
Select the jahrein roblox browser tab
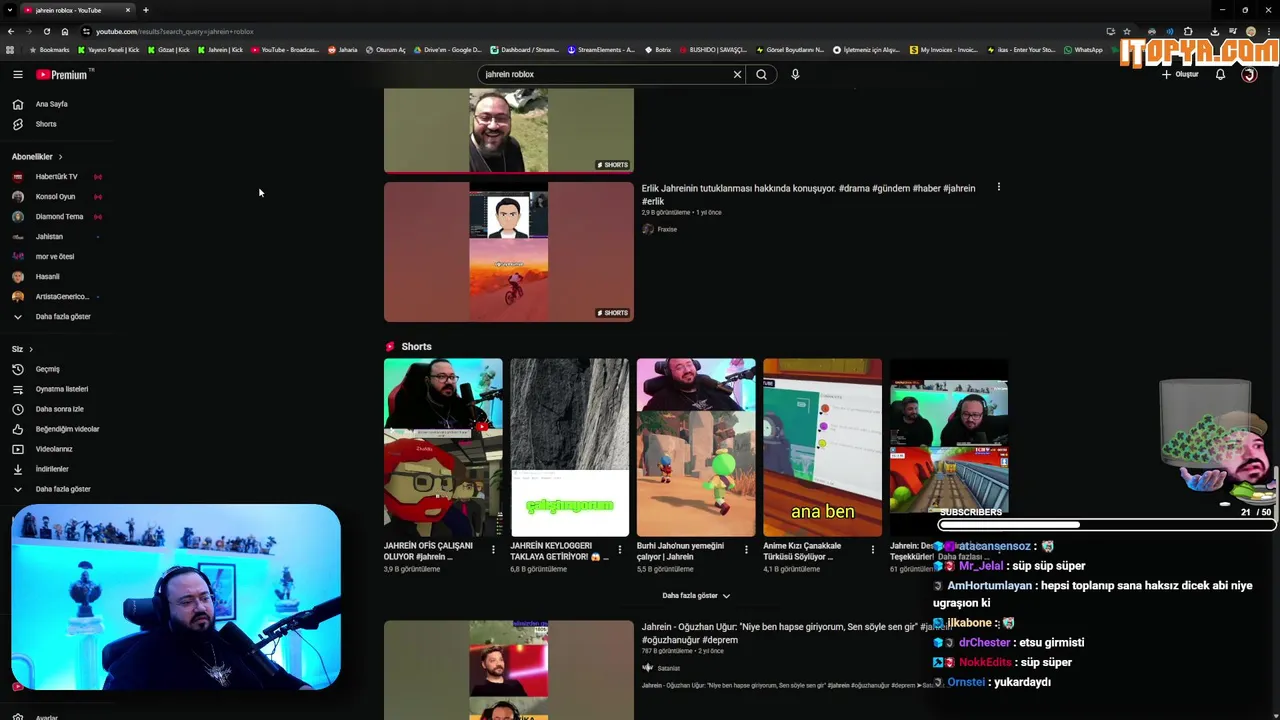(x=75, y=10)
